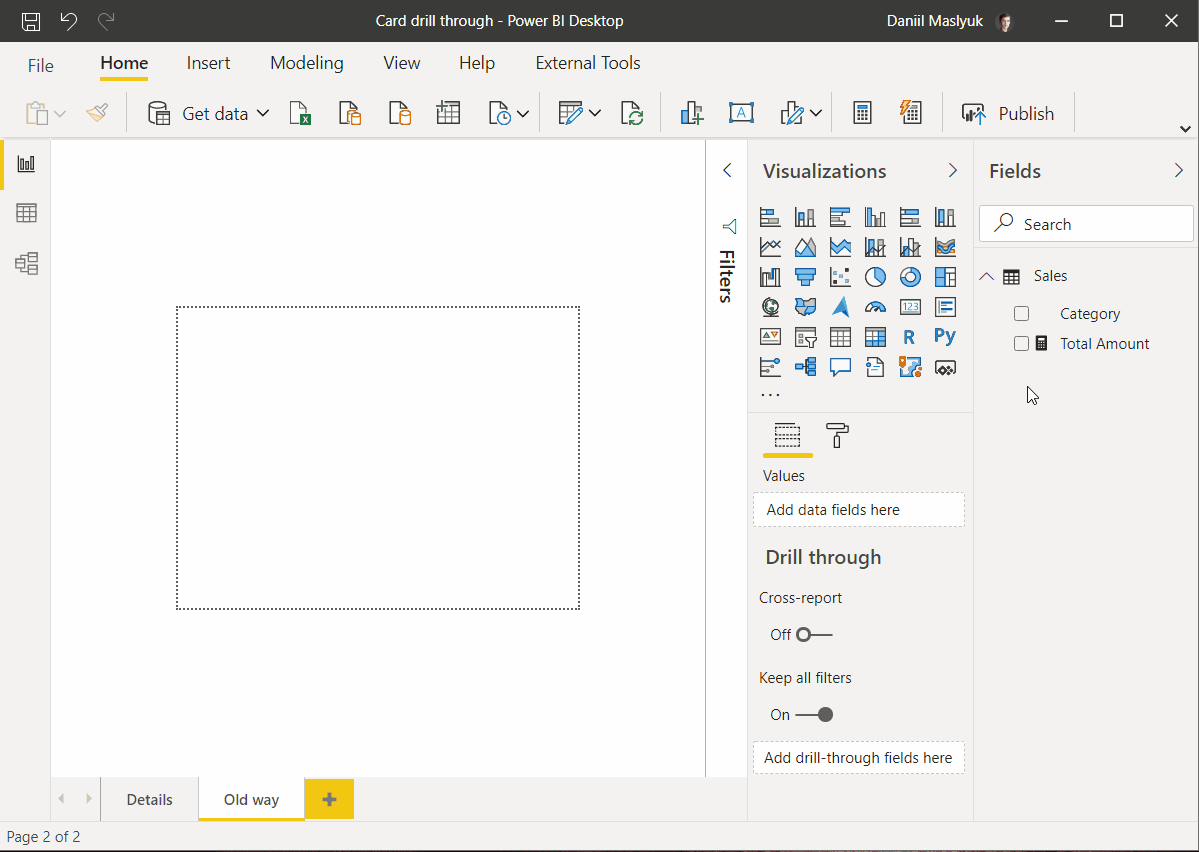Screen dimensions: 1199x852
Task: Click the Fields search box
Action: (x=1086, y=224)
